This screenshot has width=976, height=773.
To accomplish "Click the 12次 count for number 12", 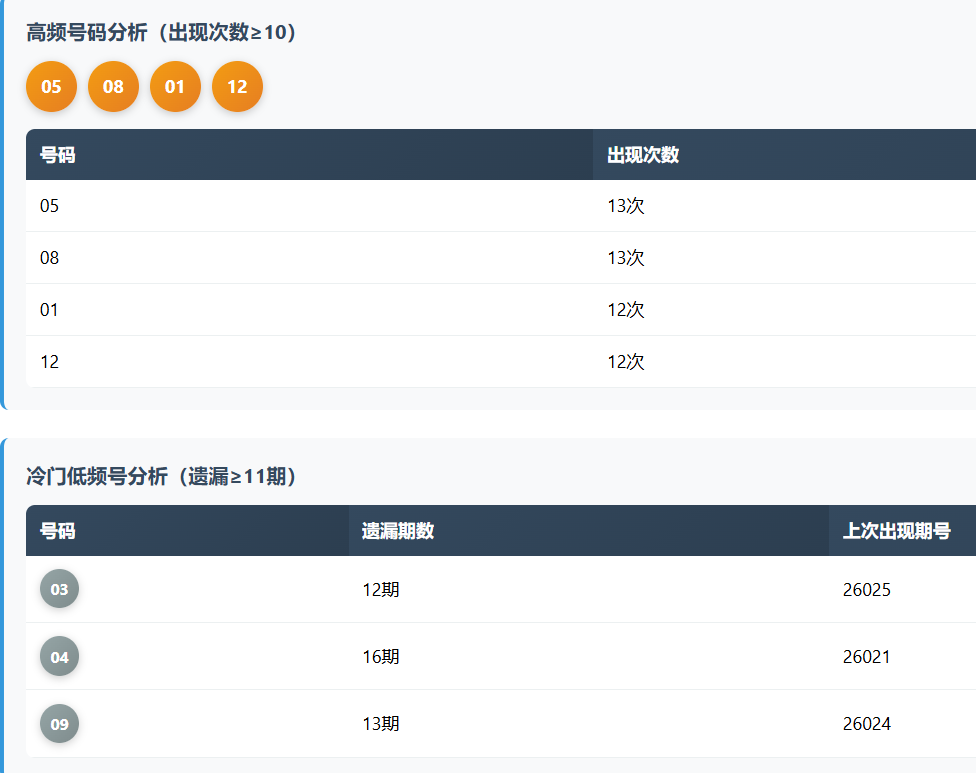I will pyautogui.click(x=626, y=362).
